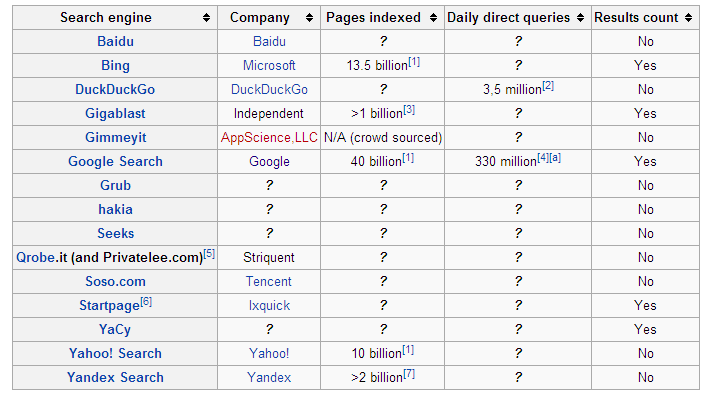This screenshot has width=712, height=395.
Task: Select the 3,5 million value
Action: click(x=513, y=90)
